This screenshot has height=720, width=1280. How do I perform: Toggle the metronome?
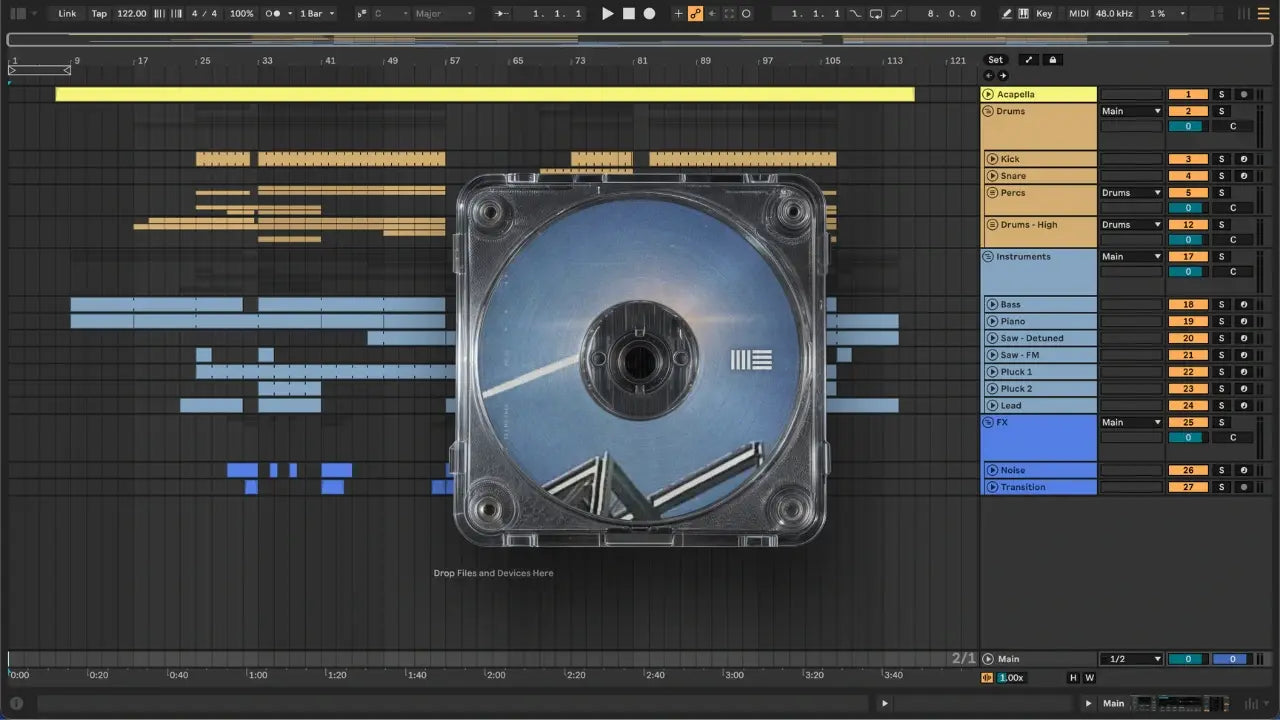pyautogui.click(x=272, y=14)
